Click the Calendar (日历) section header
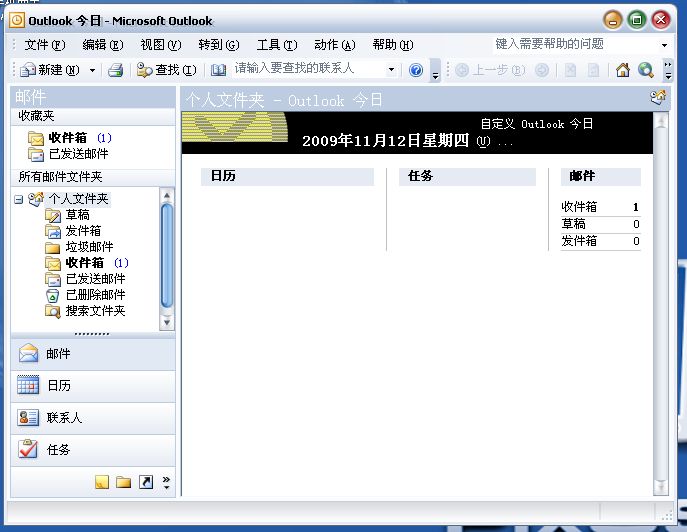The height and width of the screenshot is (532, 687). coord(287,176)
